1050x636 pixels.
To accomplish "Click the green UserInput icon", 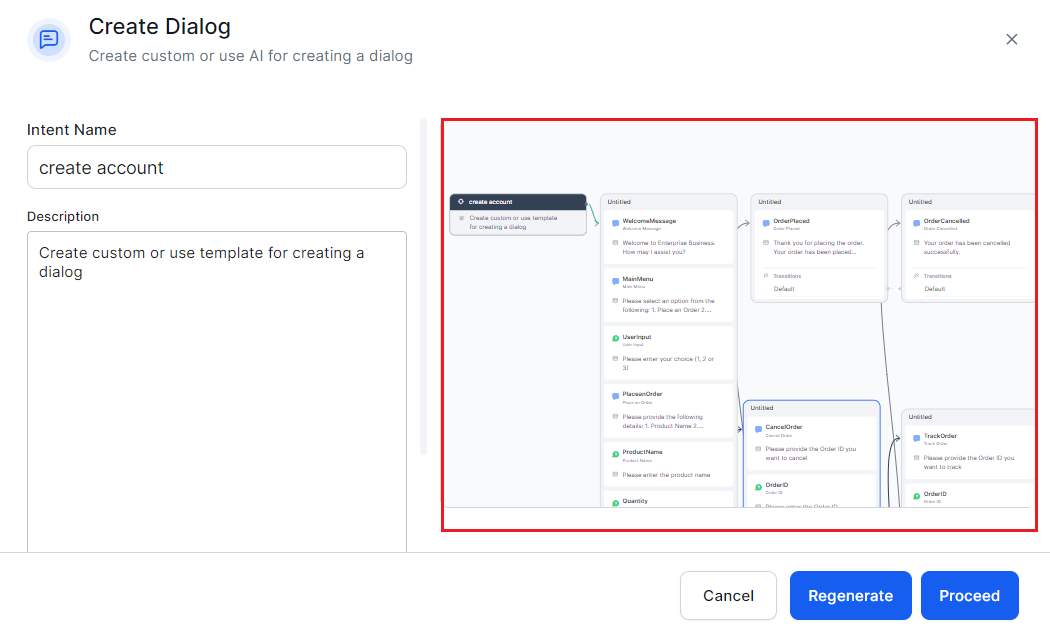I will pos(614,337).
